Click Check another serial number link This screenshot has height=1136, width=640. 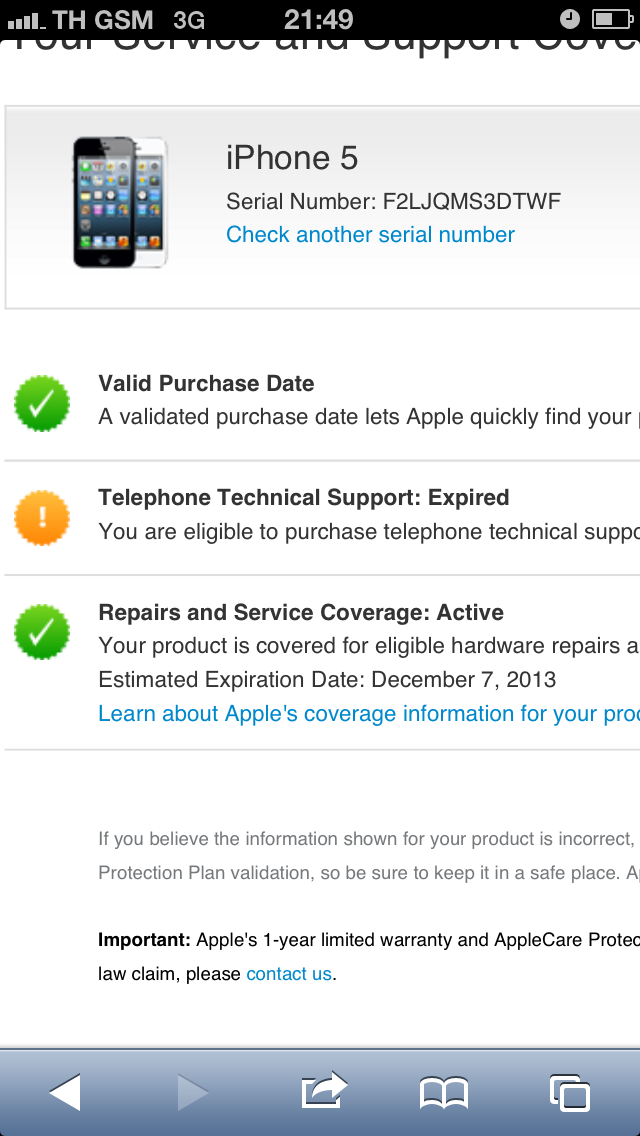coord(370,235)
